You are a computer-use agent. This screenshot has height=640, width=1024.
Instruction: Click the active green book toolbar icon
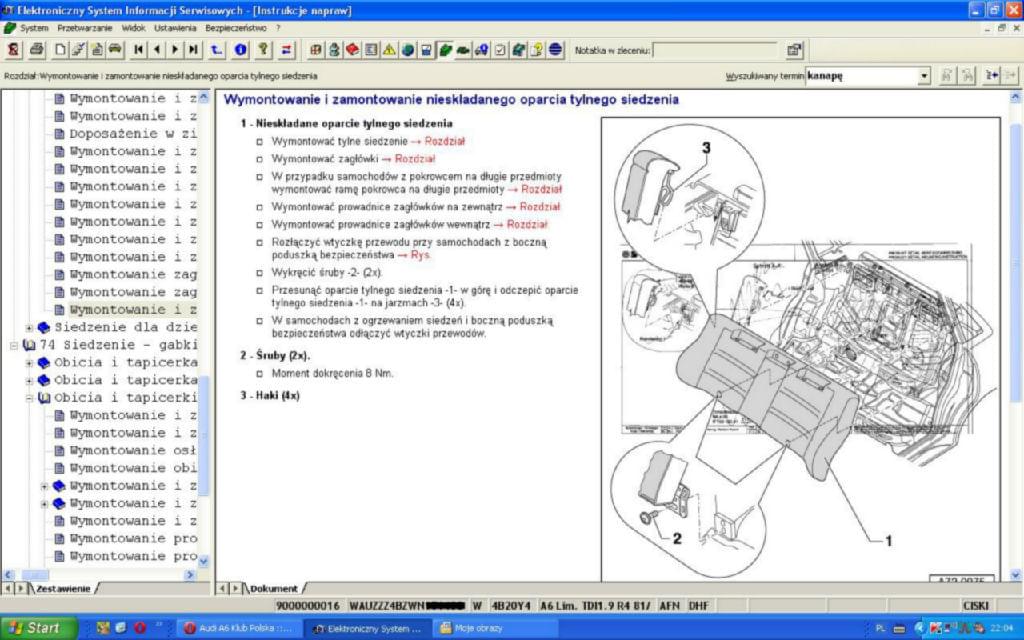[x=445, y=50]
